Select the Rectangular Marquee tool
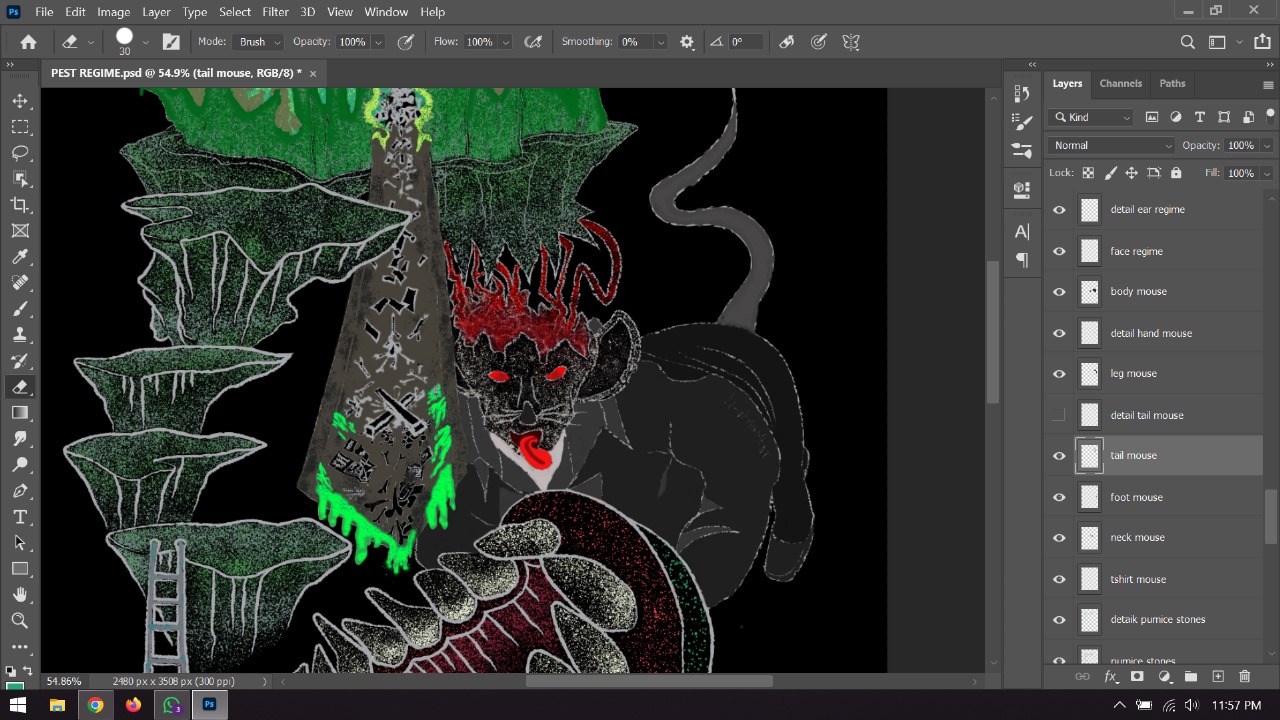This screenshot has width=1280, height=720. tap(20, 127)
